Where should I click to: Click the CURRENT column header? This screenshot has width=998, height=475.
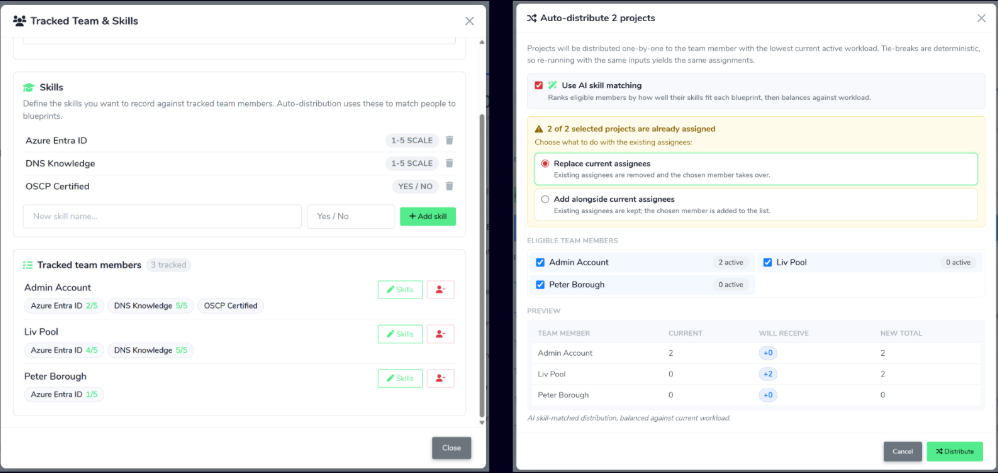pos(685,333)
